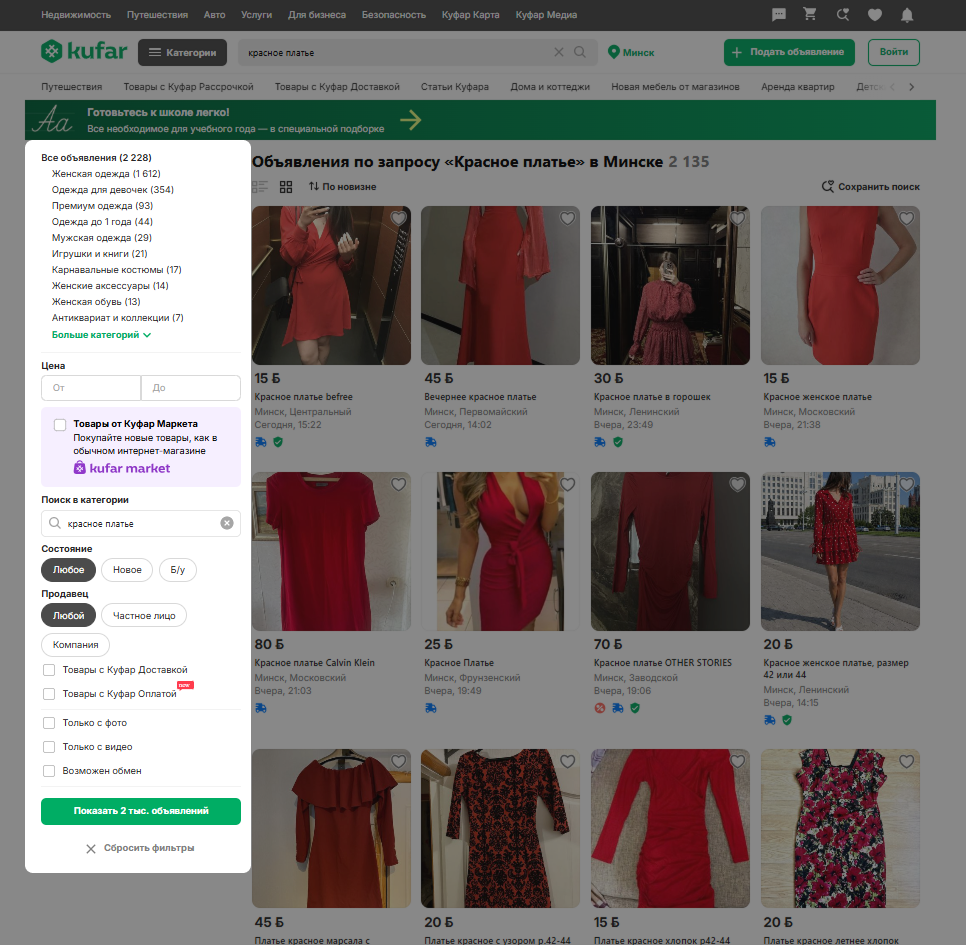The height and width of the screenshot is (945, 966).
Task: Open notifications bell icon
Action: click(907, 15)
